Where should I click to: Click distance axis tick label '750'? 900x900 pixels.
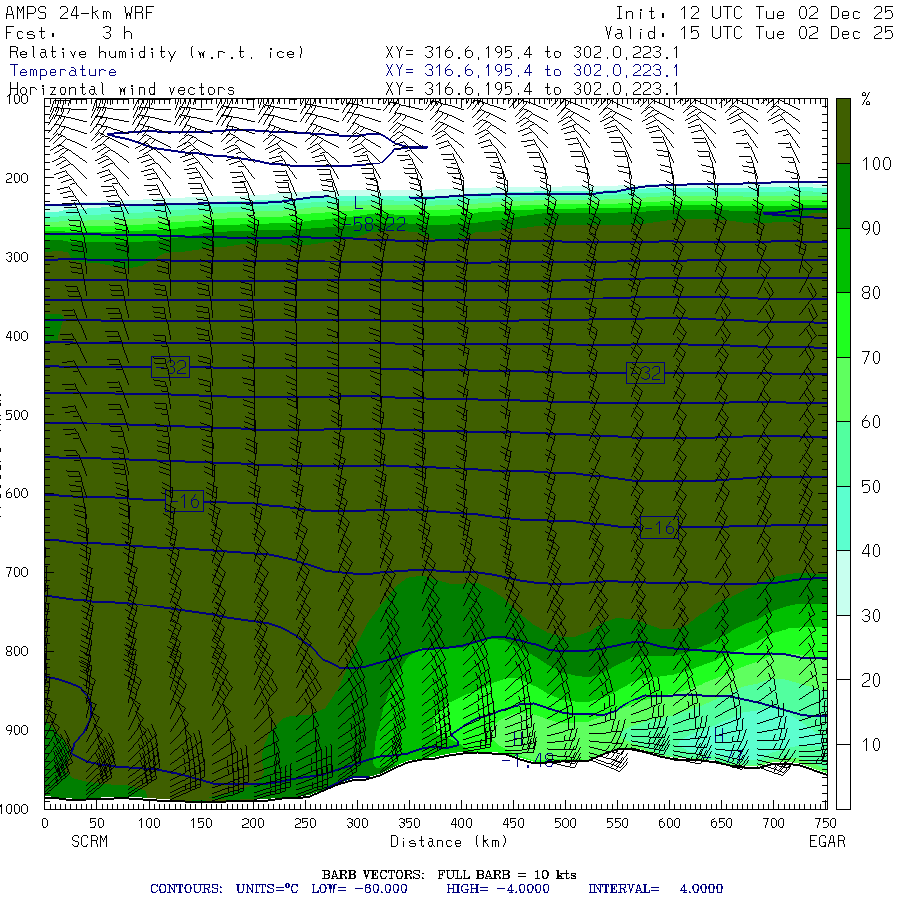click(x=825, y=823)
